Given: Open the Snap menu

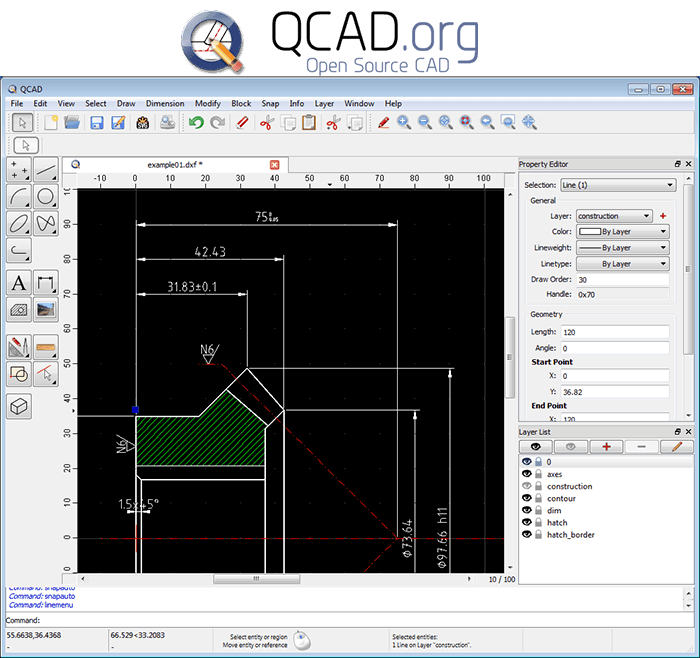Looking at the screenshot, I should (x=270, y=104).
